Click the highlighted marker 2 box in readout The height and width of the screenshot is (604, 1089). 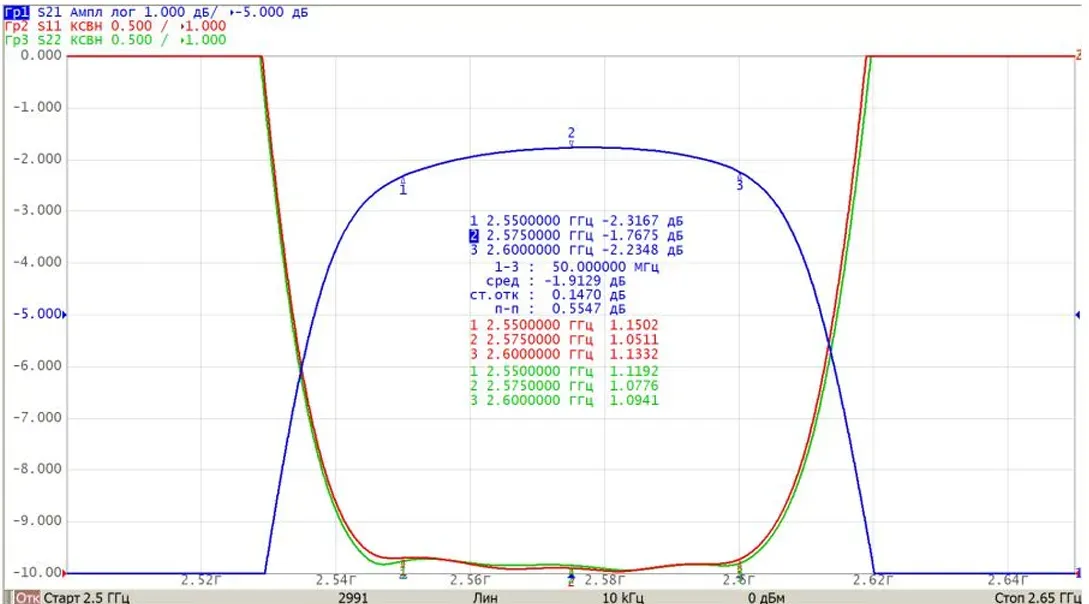click(474, 235)
